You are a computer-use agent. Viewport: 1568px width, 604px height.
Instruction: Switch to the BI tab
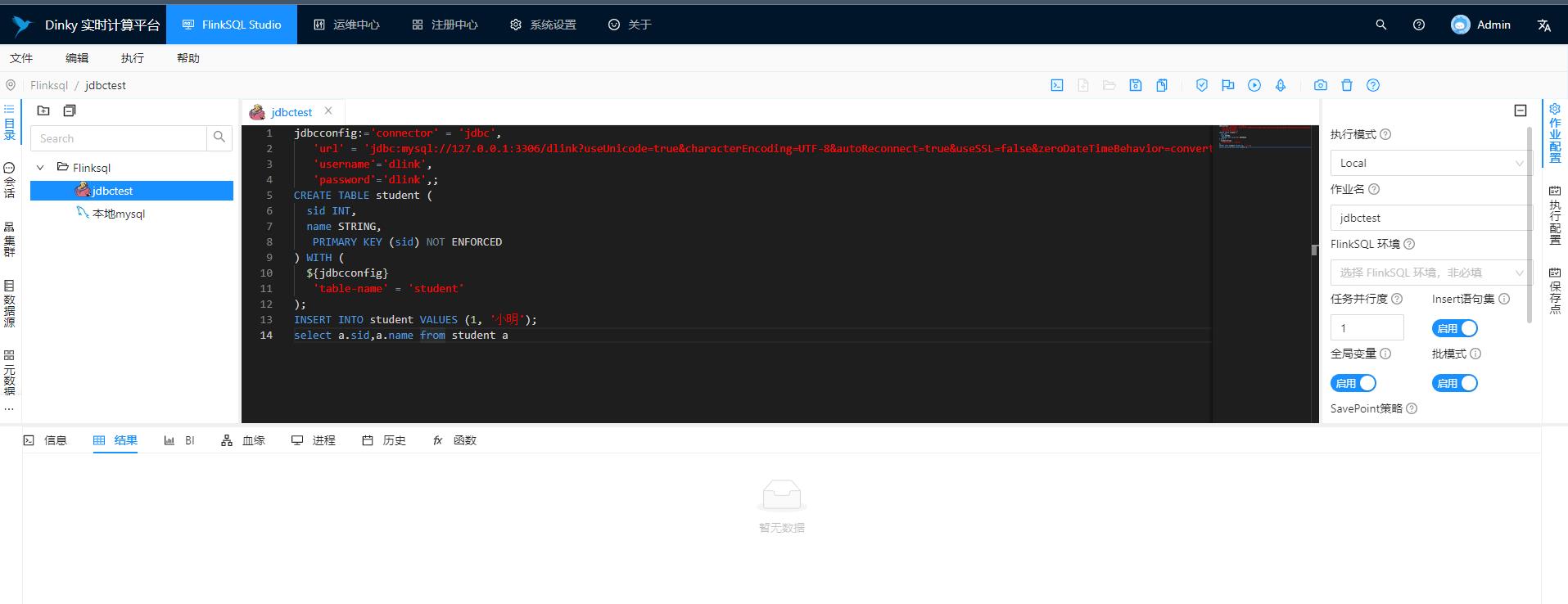[x=179, y=440]
